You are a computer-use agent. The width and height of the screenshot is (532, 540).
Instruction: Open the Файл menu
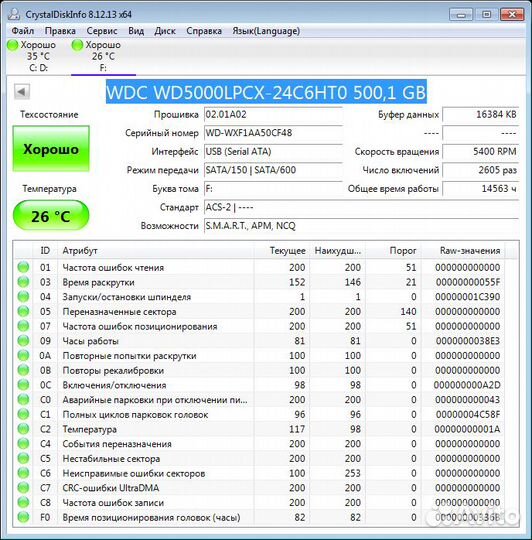pyautogui.click(x=23, y=31)
